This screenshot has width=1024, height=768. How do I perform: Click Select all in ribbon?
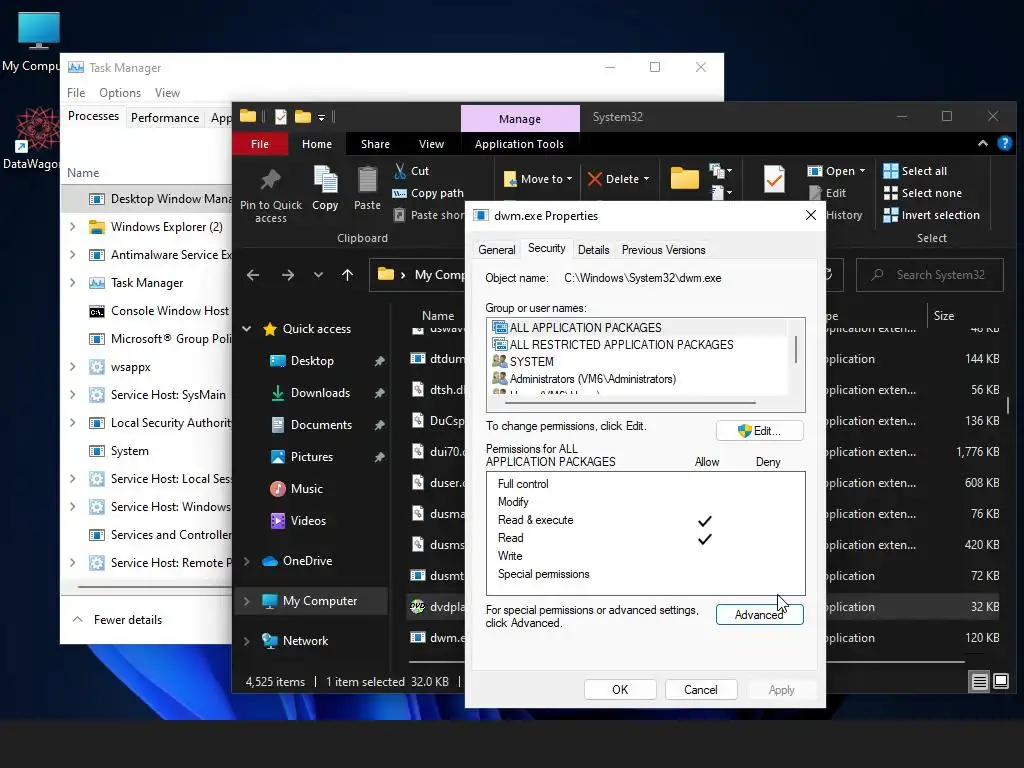(x=915, y=171)
